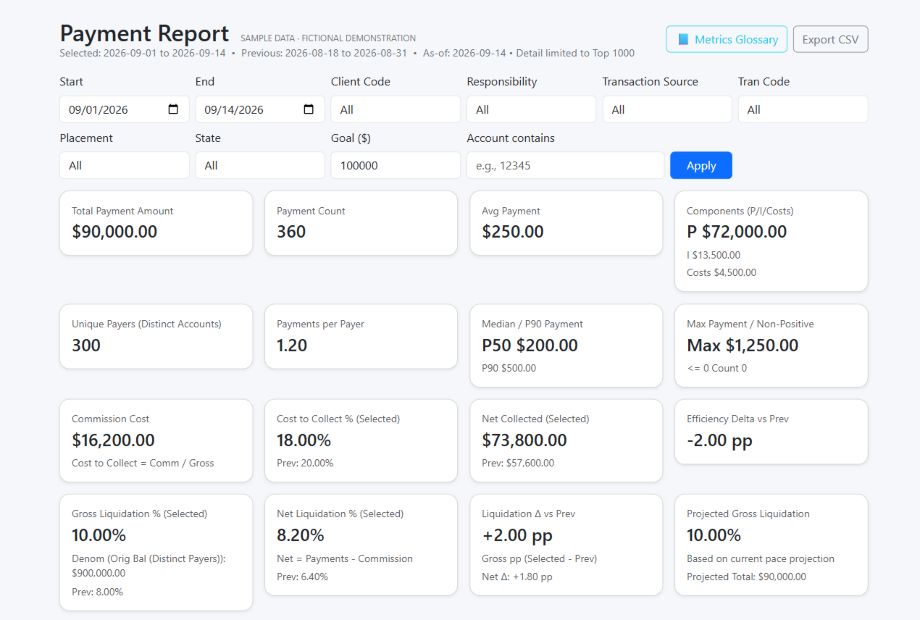Focus the Start date field 09/01/2026
Screen dimensions: 920x620
coord(124,109)
